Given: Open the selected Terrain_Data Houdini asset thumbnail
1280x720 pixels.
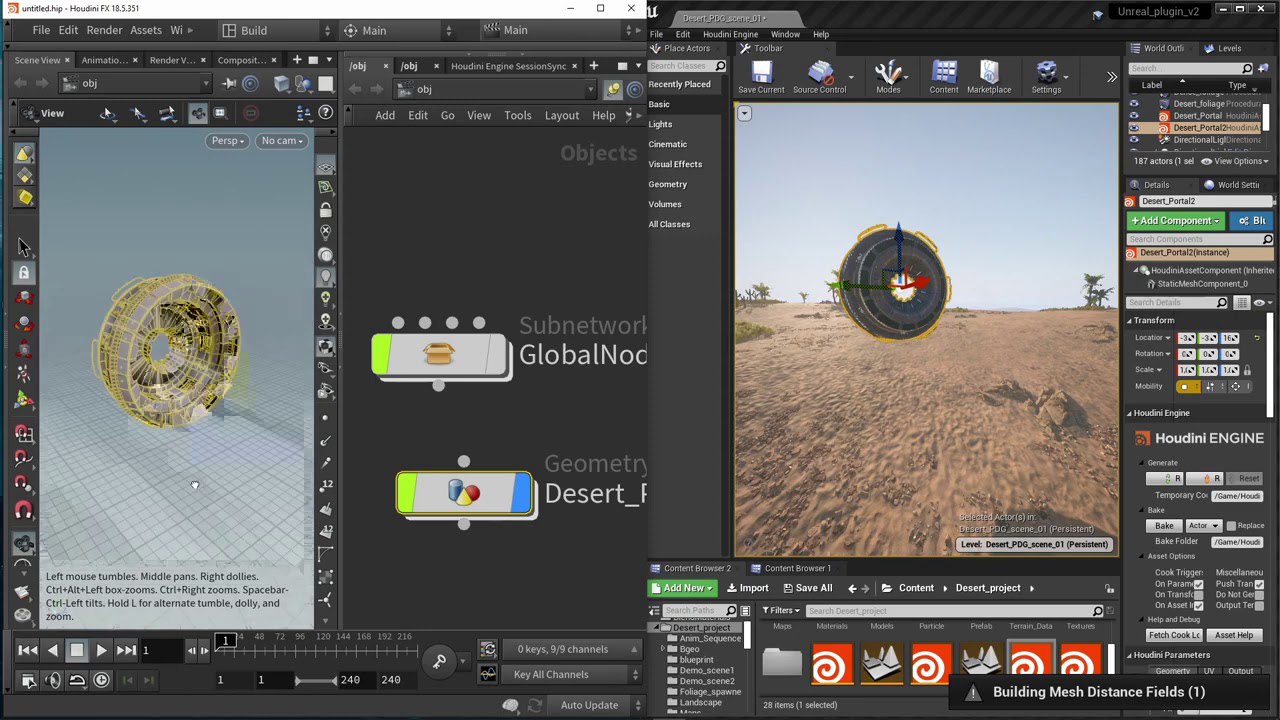Looking at the screenshot, I should pyautogui.click(x=1030, y=661).
